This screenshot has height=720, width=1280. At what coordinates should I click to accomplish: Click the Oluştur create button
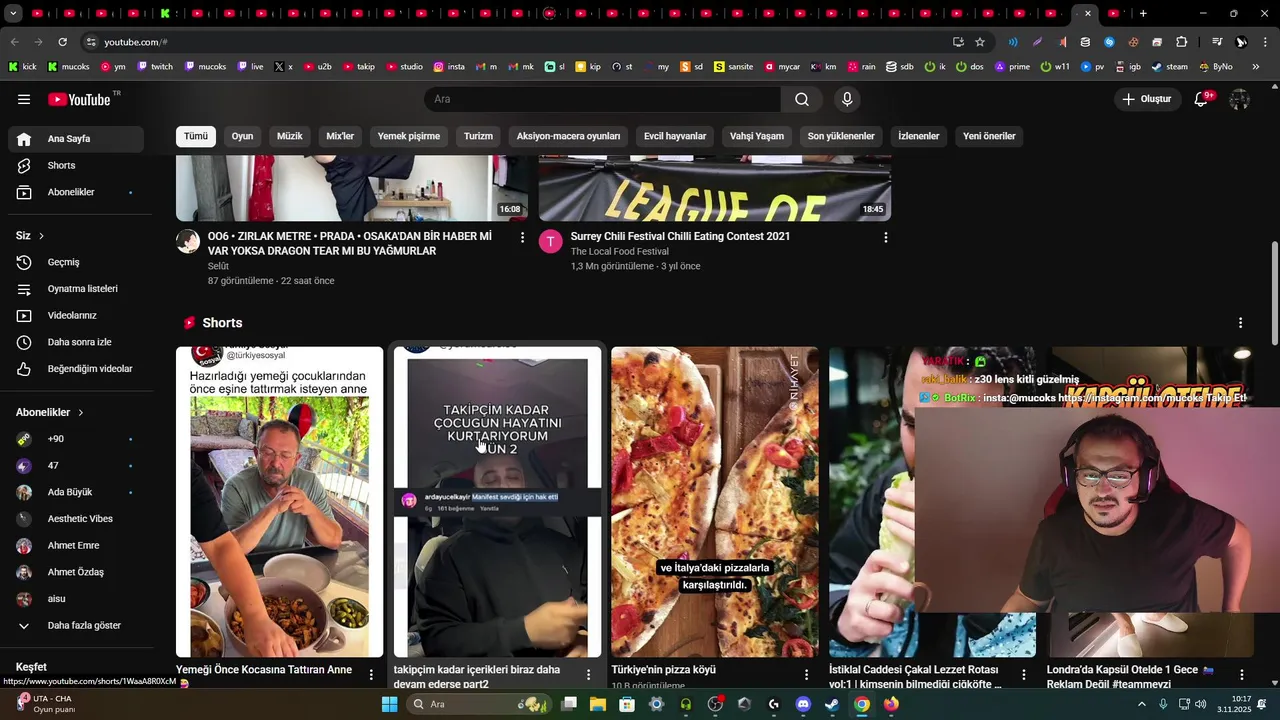(1146, 99)
